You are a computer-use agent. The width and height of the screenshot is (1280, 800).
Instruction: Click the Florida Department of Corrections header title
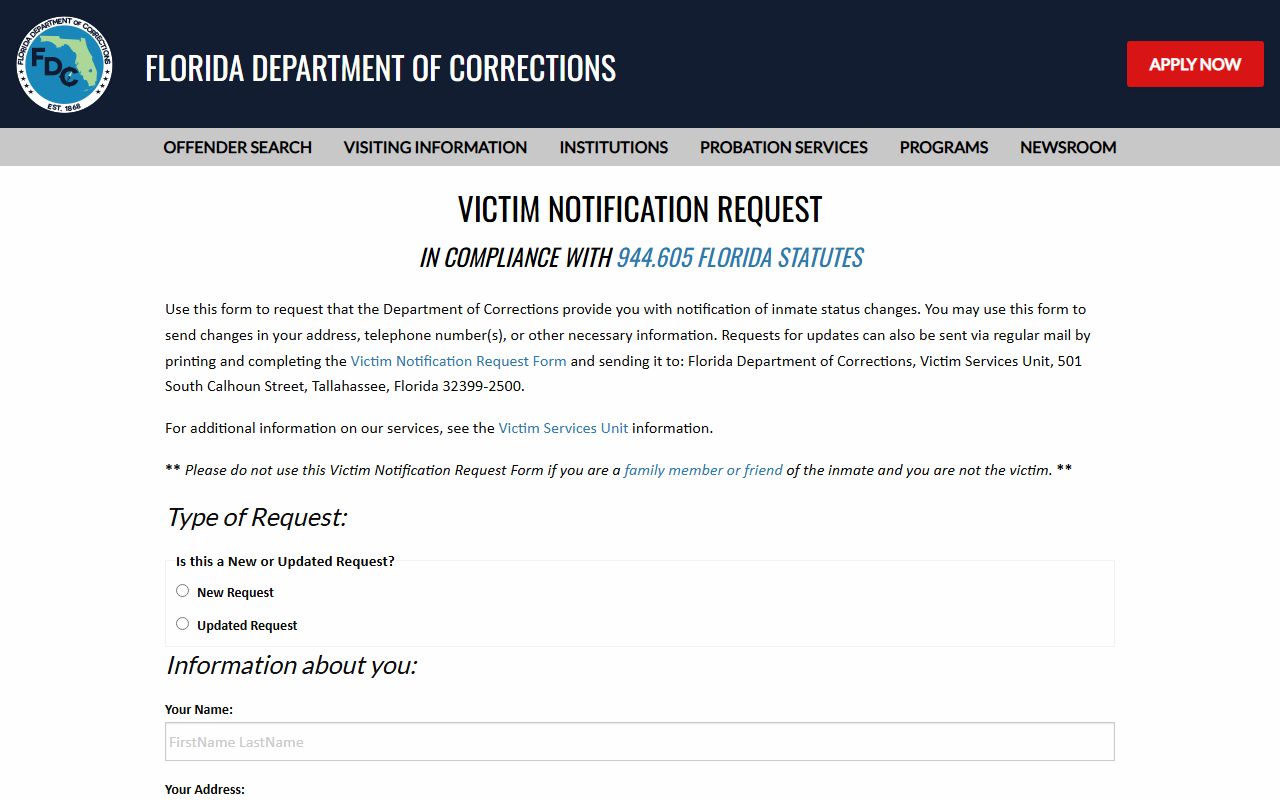(x=380, y=68)
